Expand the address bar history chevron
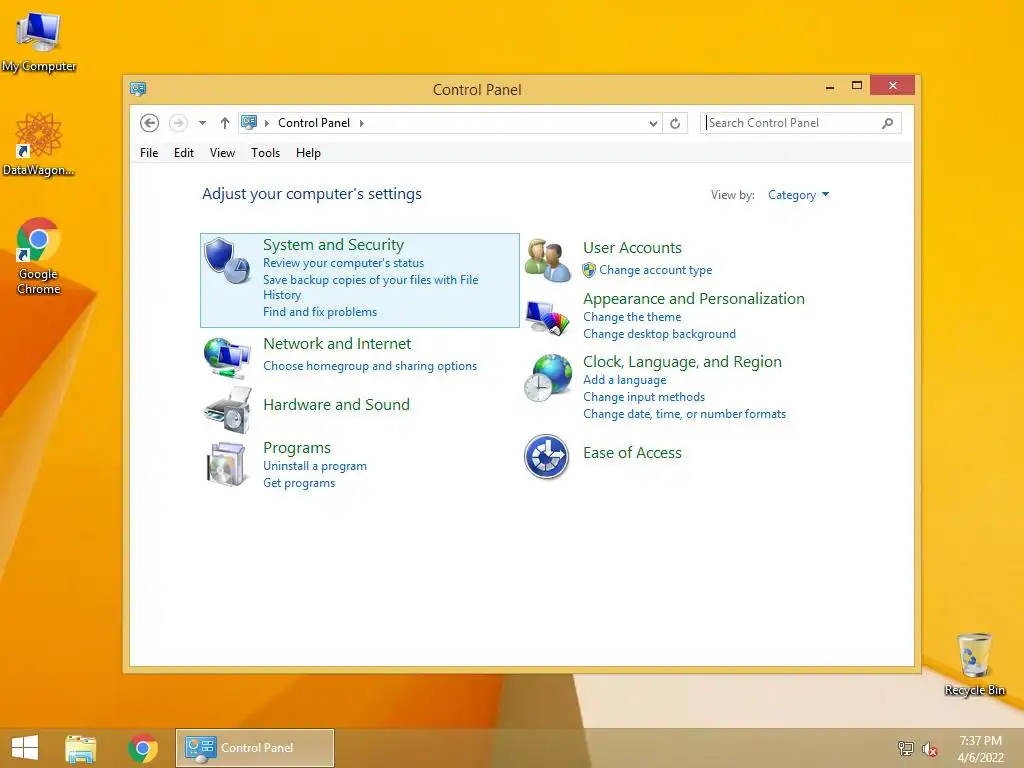Viewport: 1024px width, 768px height. coord(653,123)
